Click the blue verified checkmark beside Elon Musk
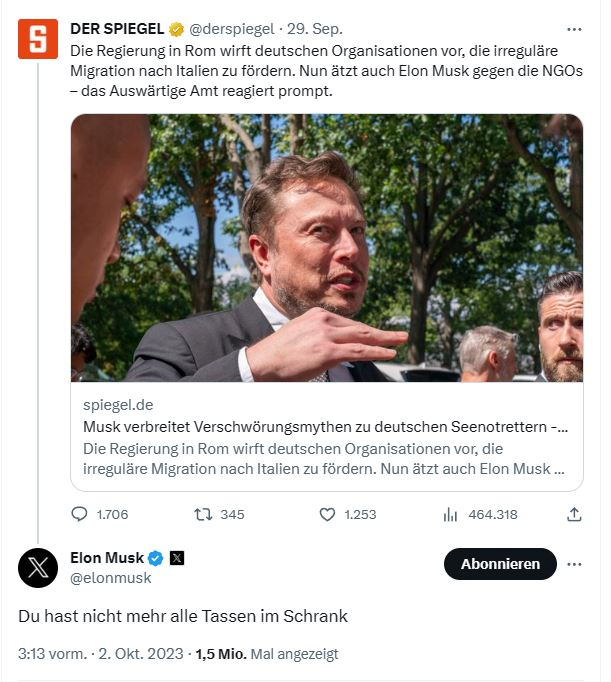 point(156,558)
